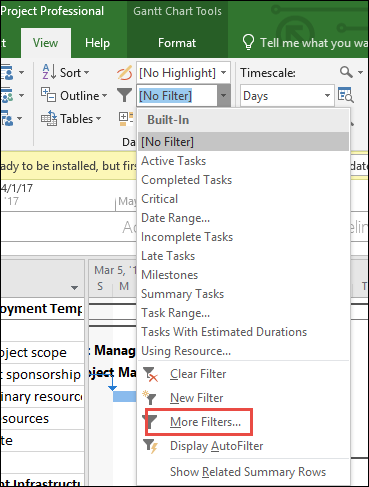The image size is (369, 487).
Task: Open the Zoom dropdown arrow
Action: [x=360, y=72]
